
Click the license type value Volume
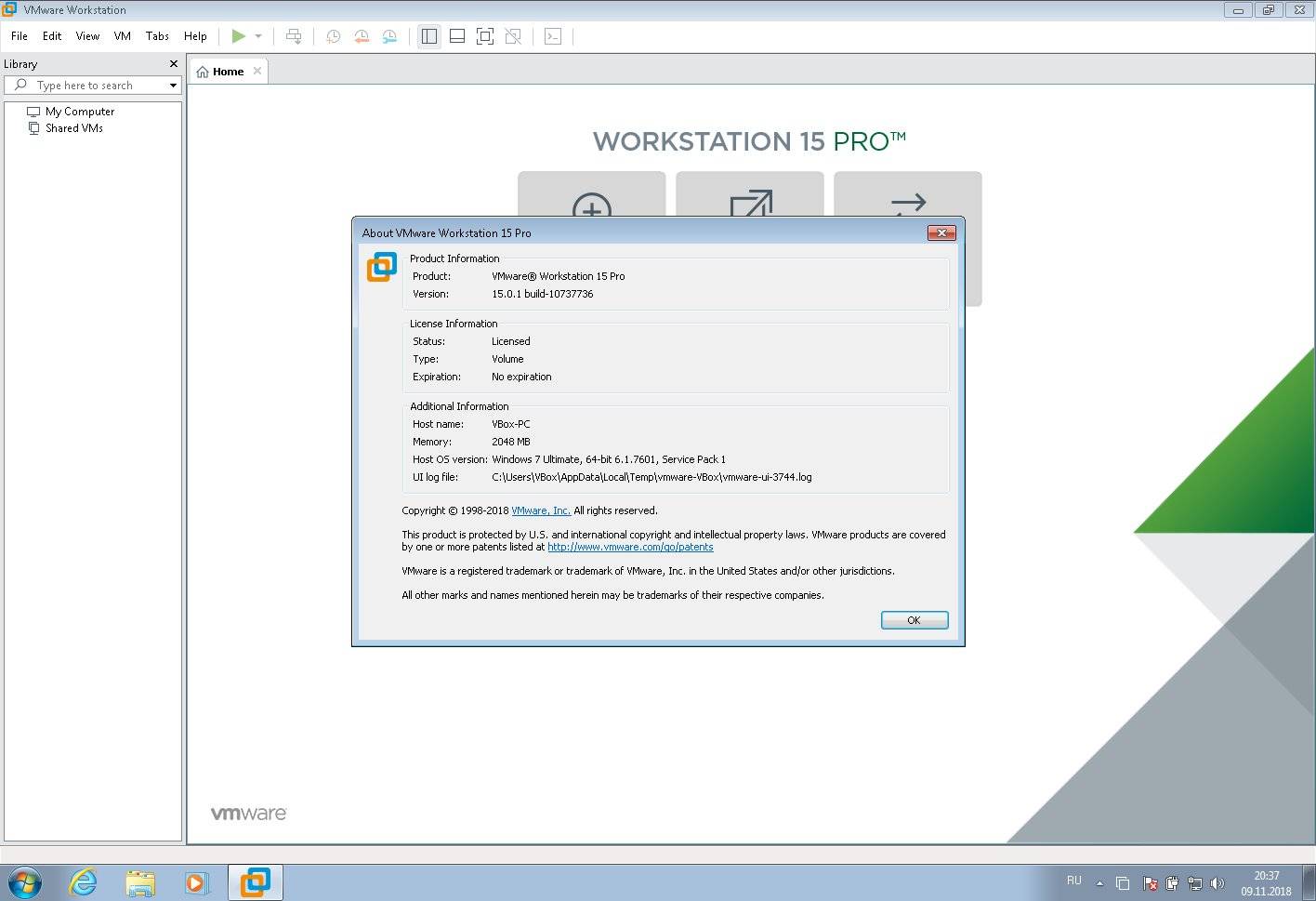[x=507, y=359]
